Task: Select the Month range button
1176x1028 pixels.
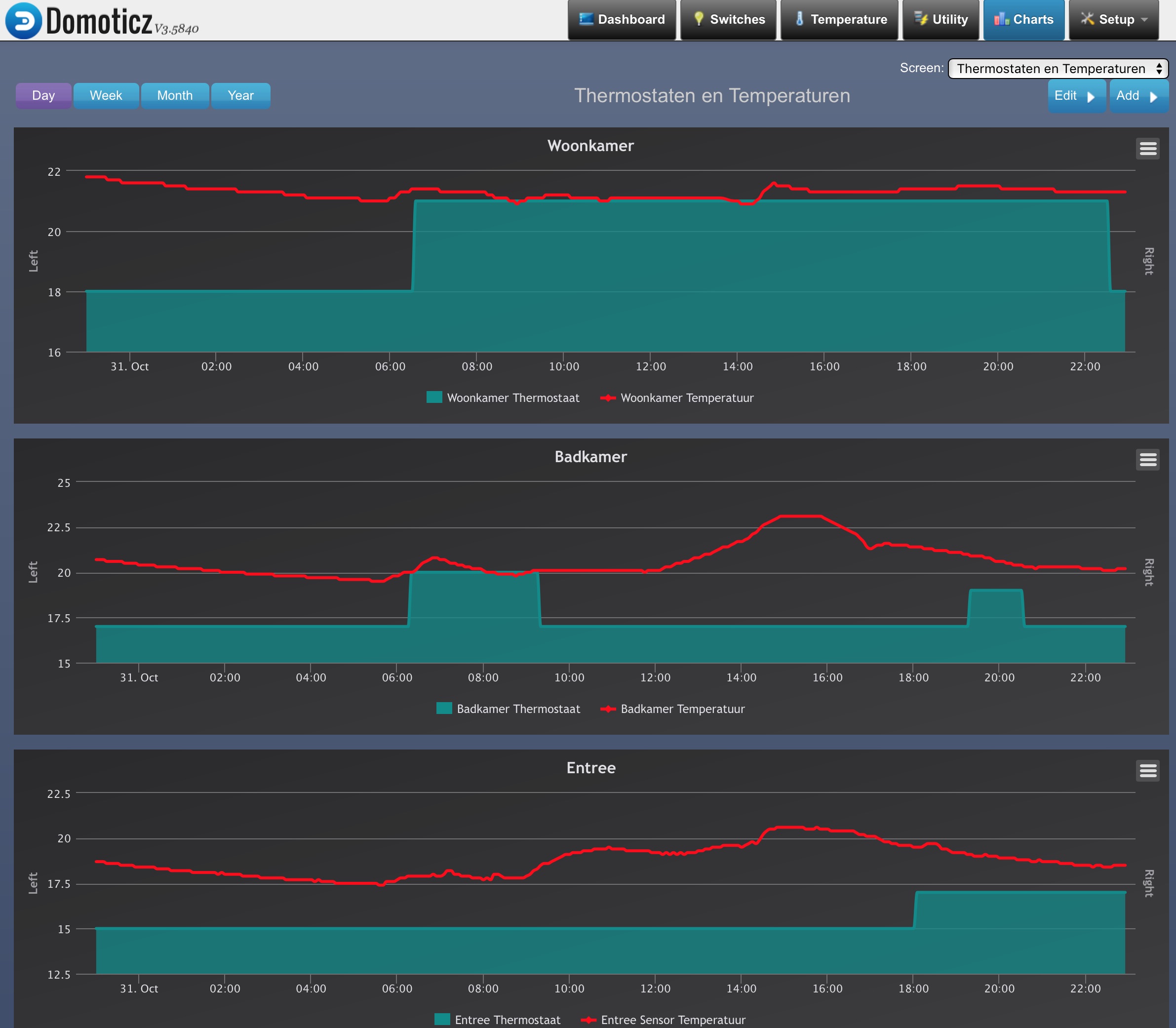Action: point(175,95)
